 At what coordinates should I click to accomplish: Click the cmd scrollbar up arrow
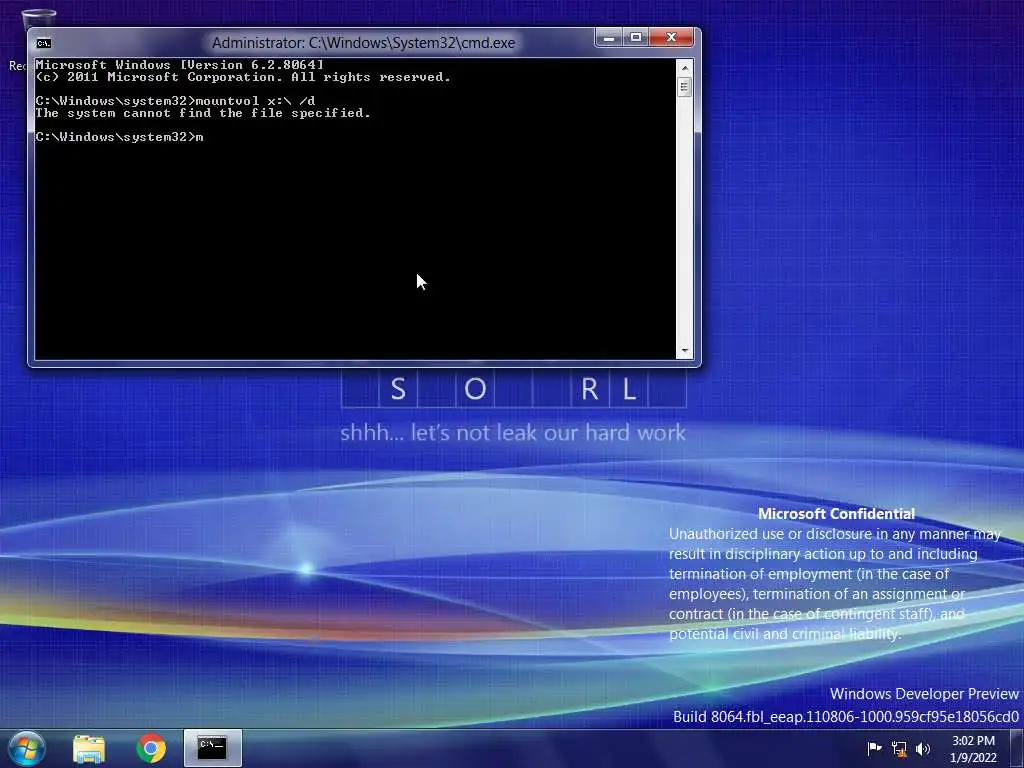click(684, 67)
